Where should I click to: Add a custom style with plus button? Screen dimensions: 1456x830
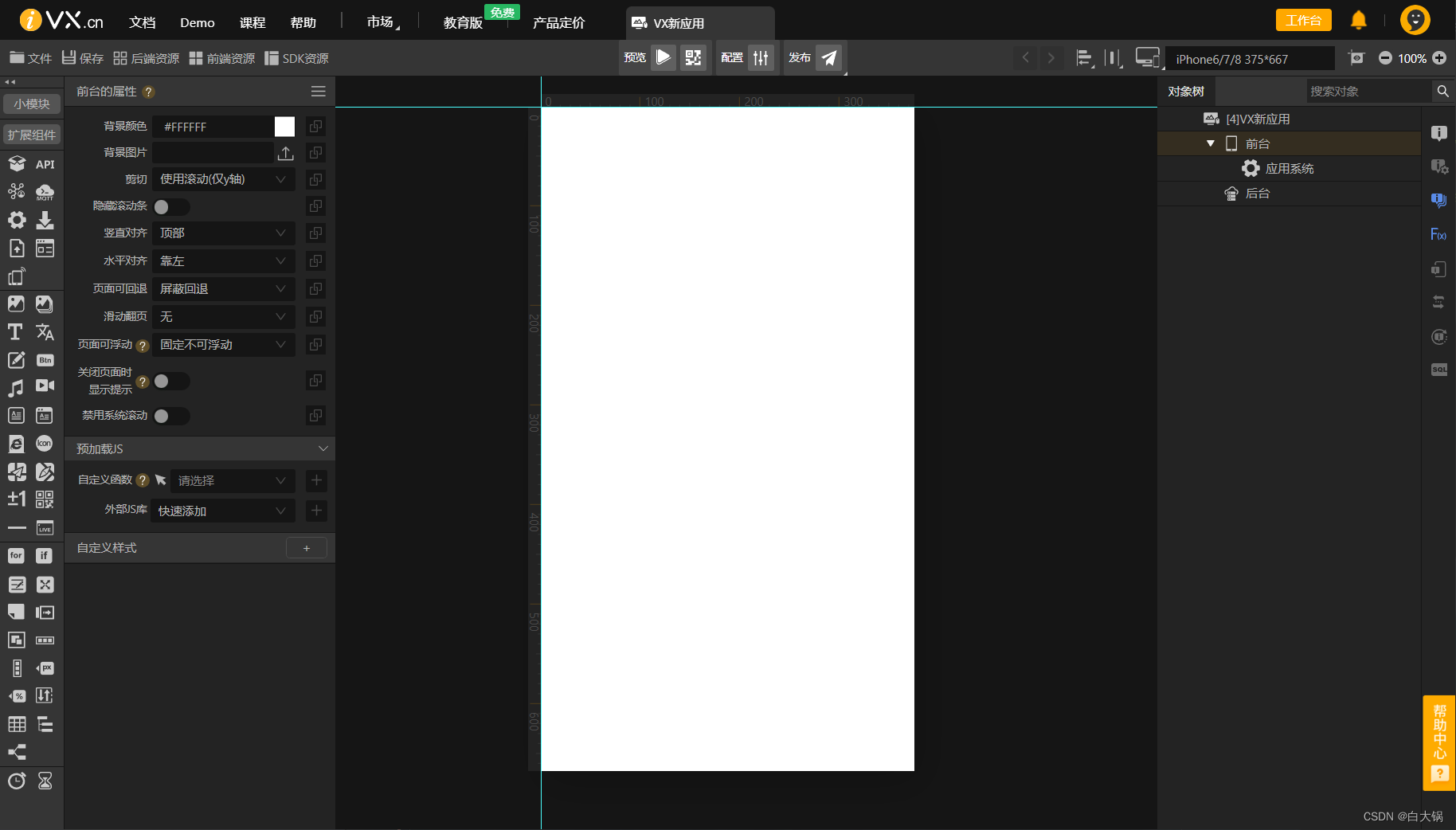pos(307,548)
